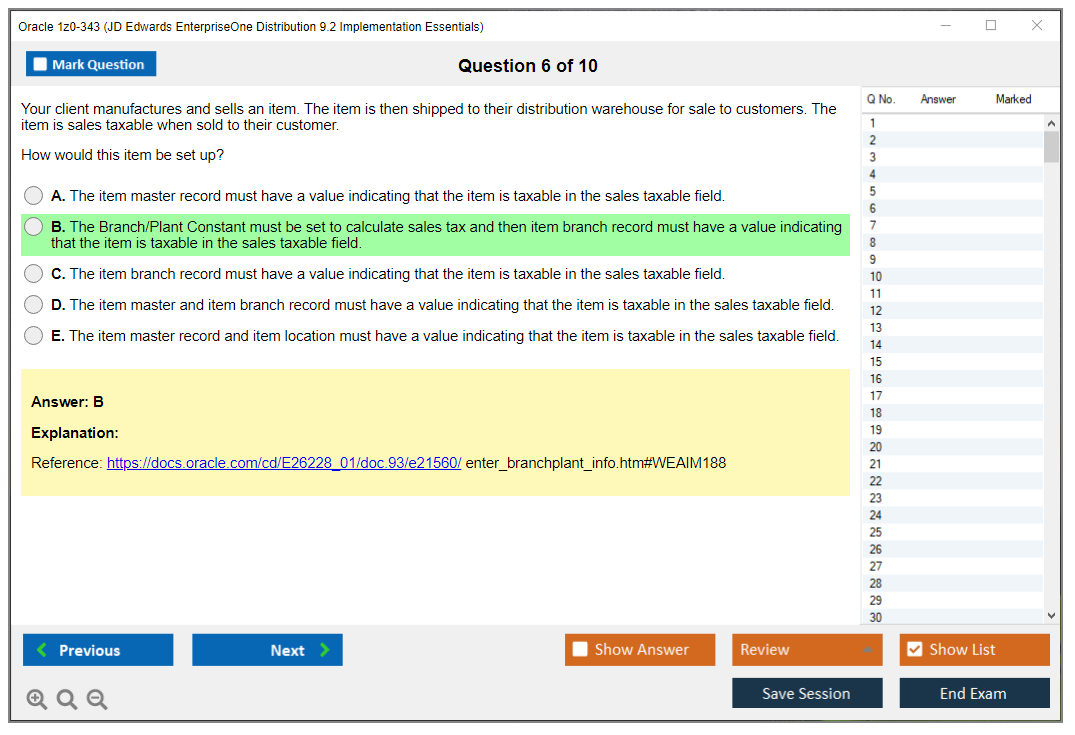Screen dimensions: 1075x735
Task: Jump to question 21 in the list
Action: (876, 464)
